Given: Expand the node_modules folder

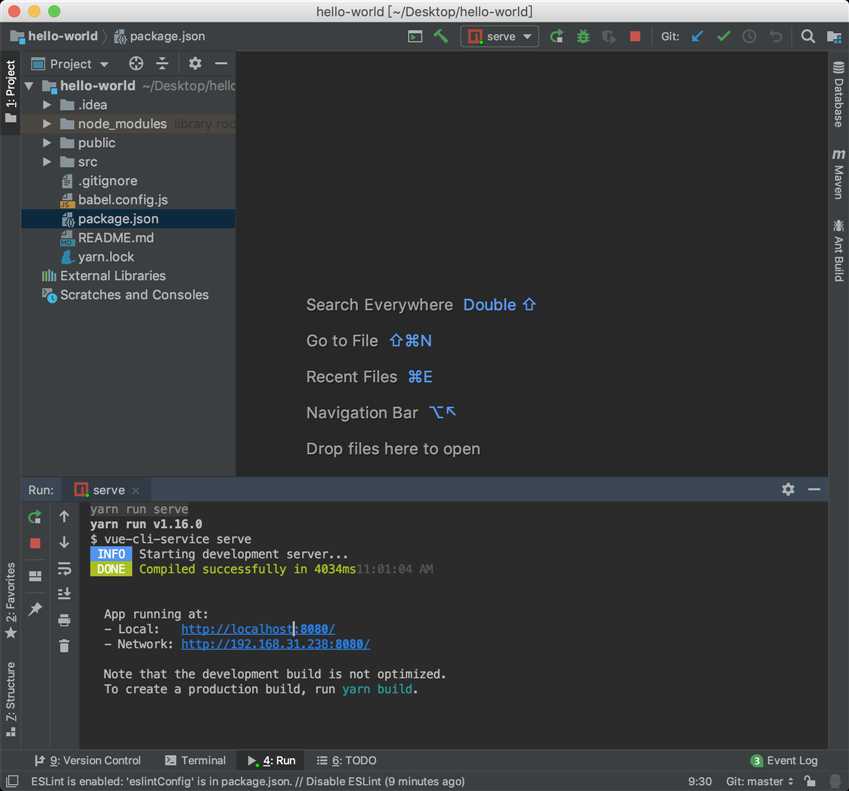Looking at the screenshot, I should [47, 124].
